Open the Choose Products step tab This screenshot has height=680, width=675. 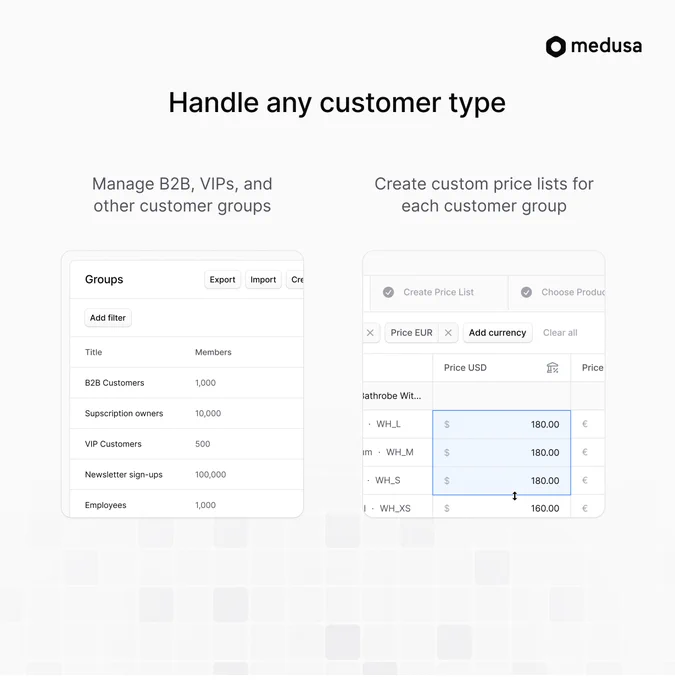point(557,292)
